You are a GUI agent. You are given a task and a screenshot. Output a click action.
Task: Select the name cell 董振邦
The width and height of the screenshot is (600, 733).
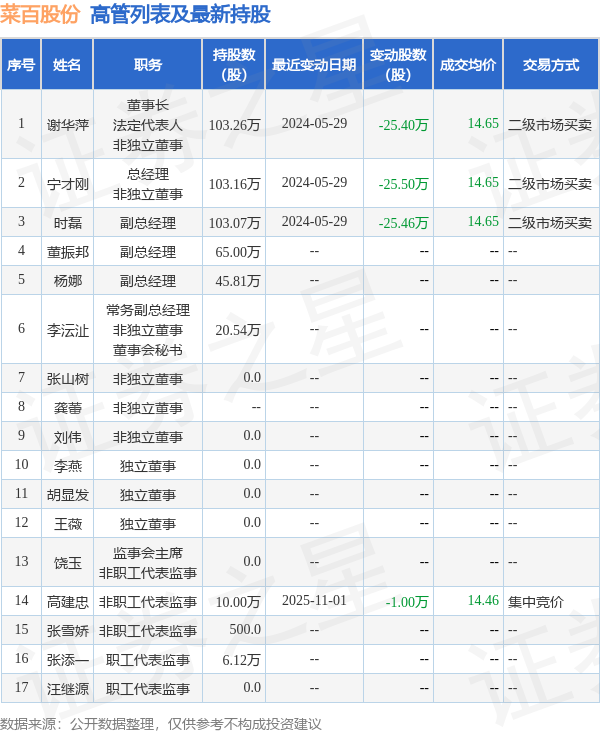point(68,252)
